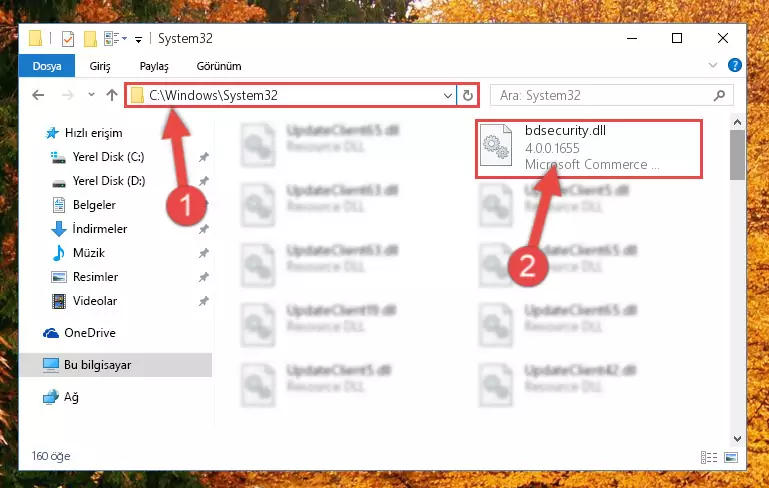The width and height of the screenshot is (769, 488).
Task: Expand the ribbon with the chevron
Action: click(713, 65)
